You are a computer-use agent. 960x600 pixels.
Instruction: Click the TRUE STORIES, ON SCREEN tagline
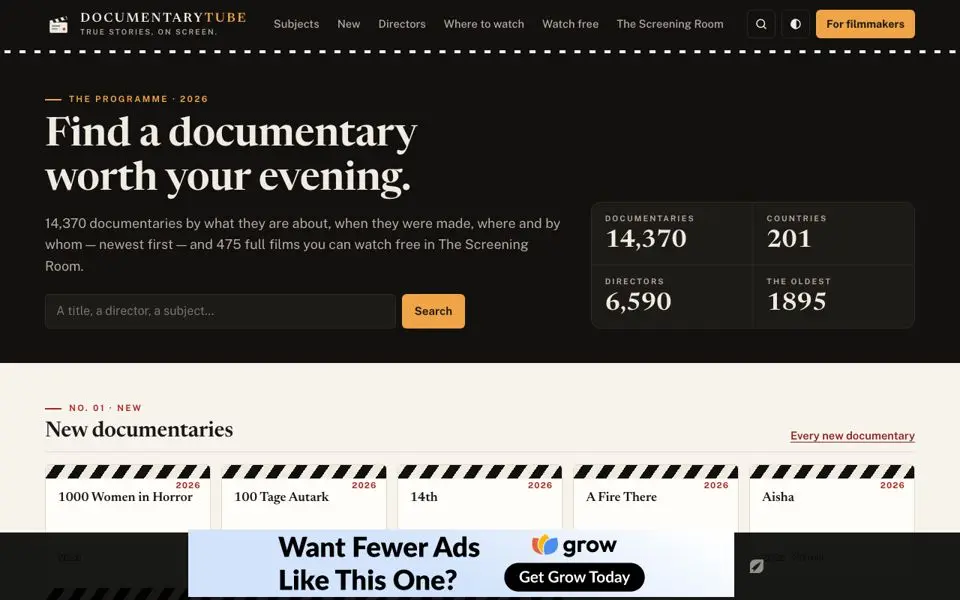pyautogui.click(x=149, y=32)
